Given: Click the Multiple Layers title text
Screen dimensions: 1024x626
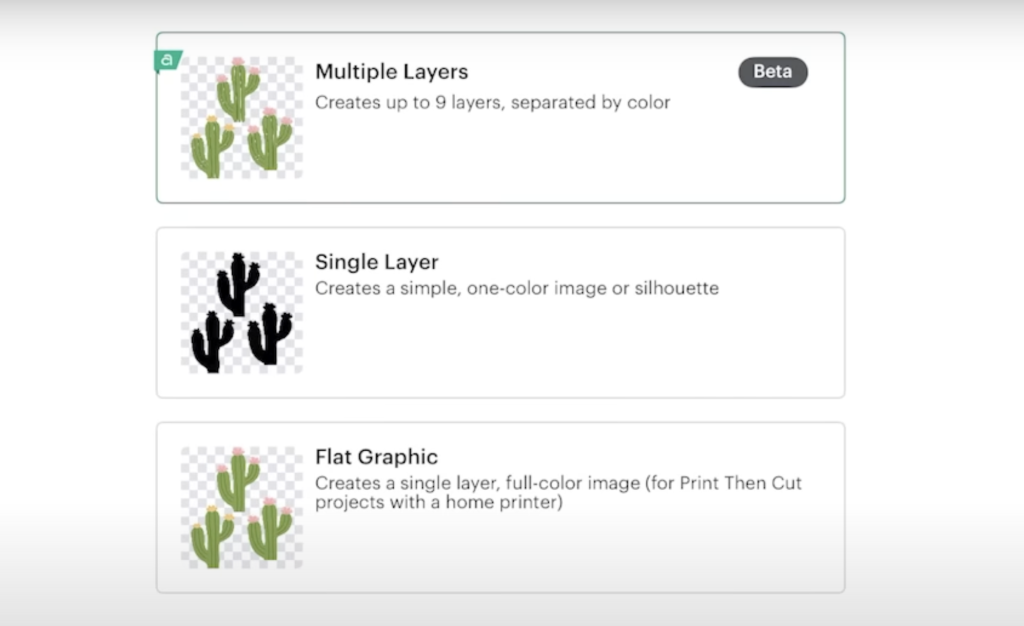Looking at the screenshot, I should 391,71.
